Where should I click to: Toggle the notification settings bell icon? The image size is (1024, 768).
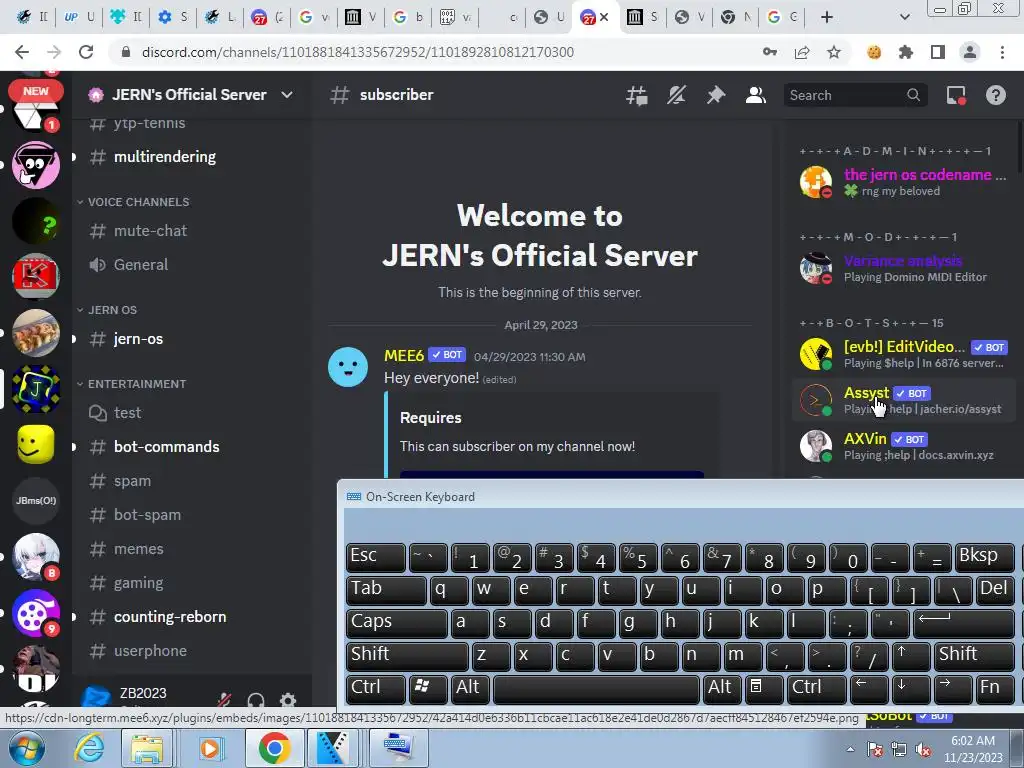pyautogui.click(x=676, y=95)
